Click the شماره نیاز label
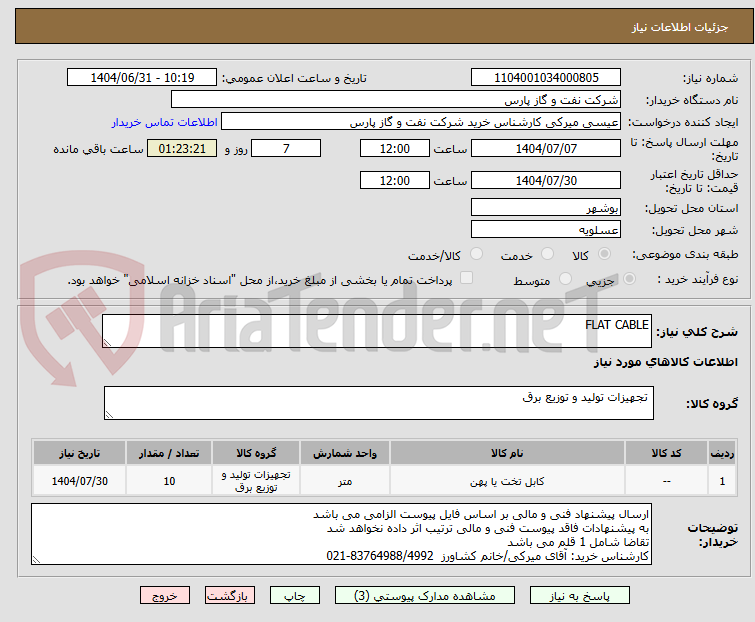The height and width of the screenshot is (622, 755). coord(710,78)
